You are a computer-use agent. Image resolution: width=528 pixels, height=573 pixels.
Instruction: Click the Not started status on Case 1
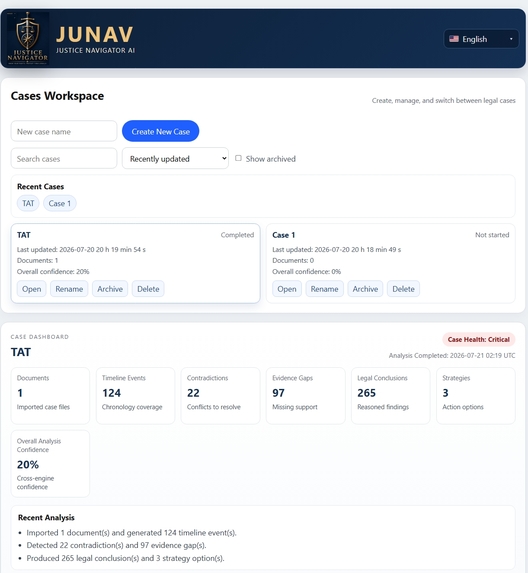(x=492, y=235)
